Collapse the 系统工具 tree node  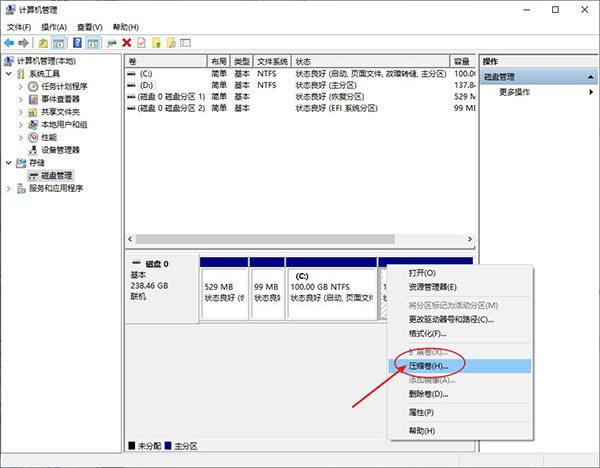click(9, 73)
